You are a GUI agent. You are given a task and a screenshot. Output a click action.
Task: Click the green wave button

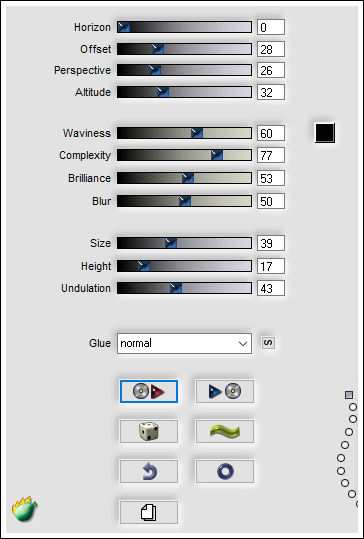[x=225, y=431]
